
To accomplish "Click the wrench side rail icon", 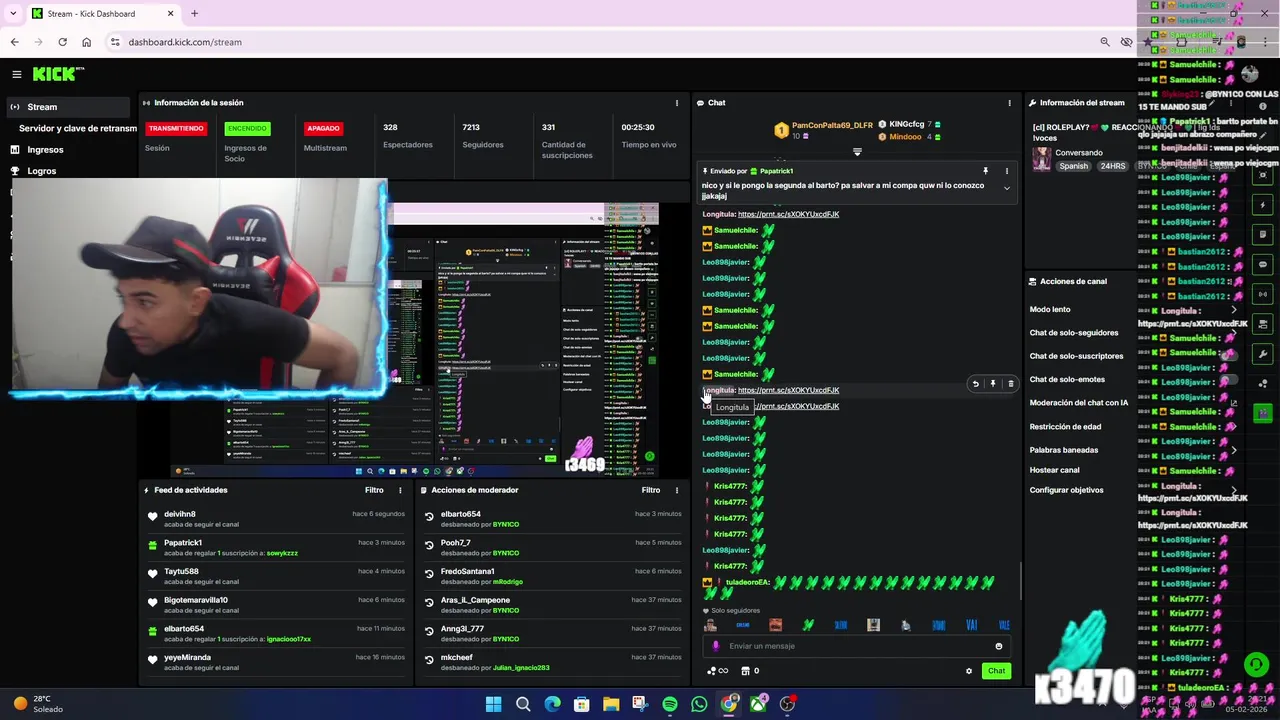I will point(1263,354).
